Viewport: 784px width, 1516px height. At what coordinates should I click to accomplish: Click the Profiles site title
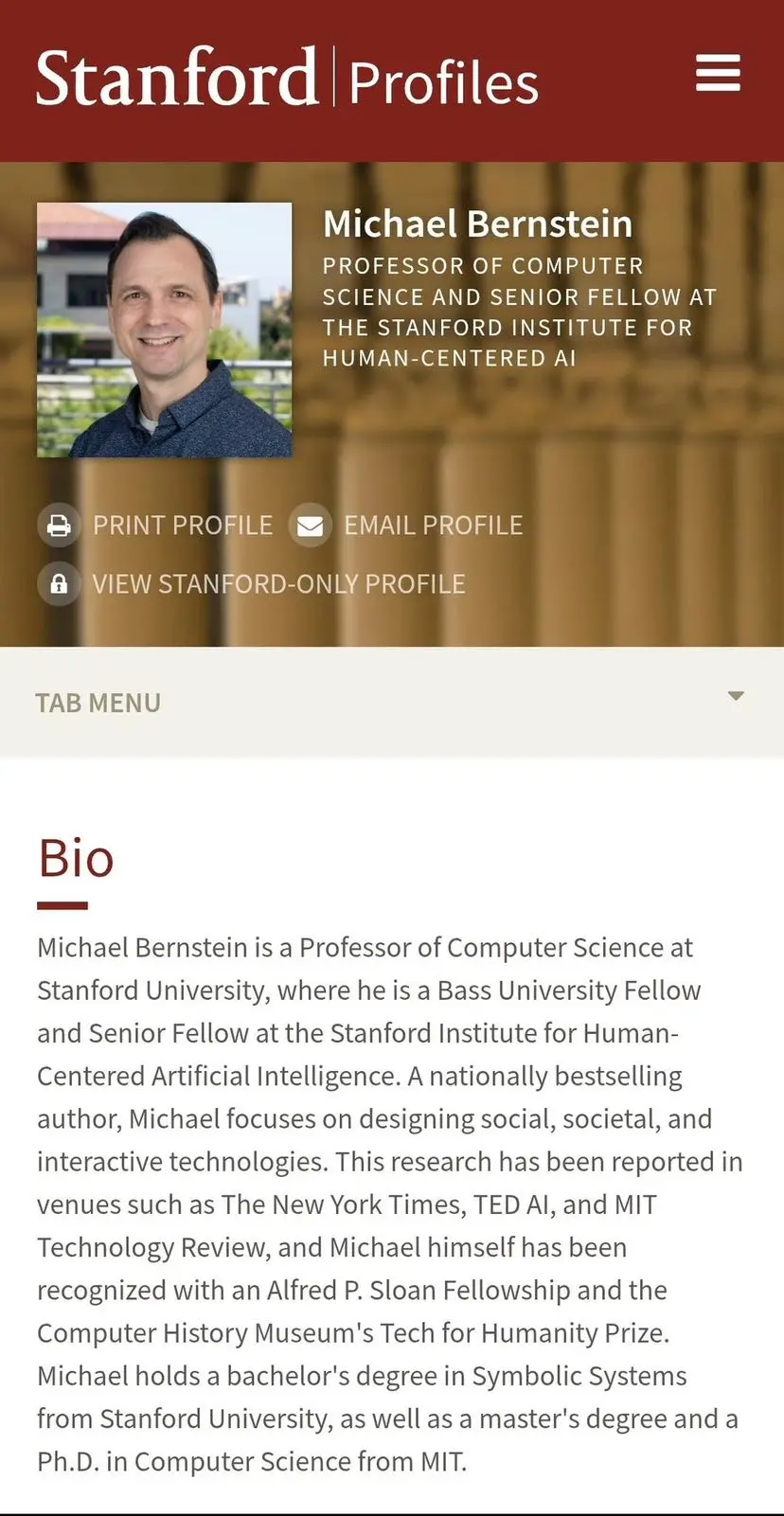pyautogui.click(x=443, y=82)
